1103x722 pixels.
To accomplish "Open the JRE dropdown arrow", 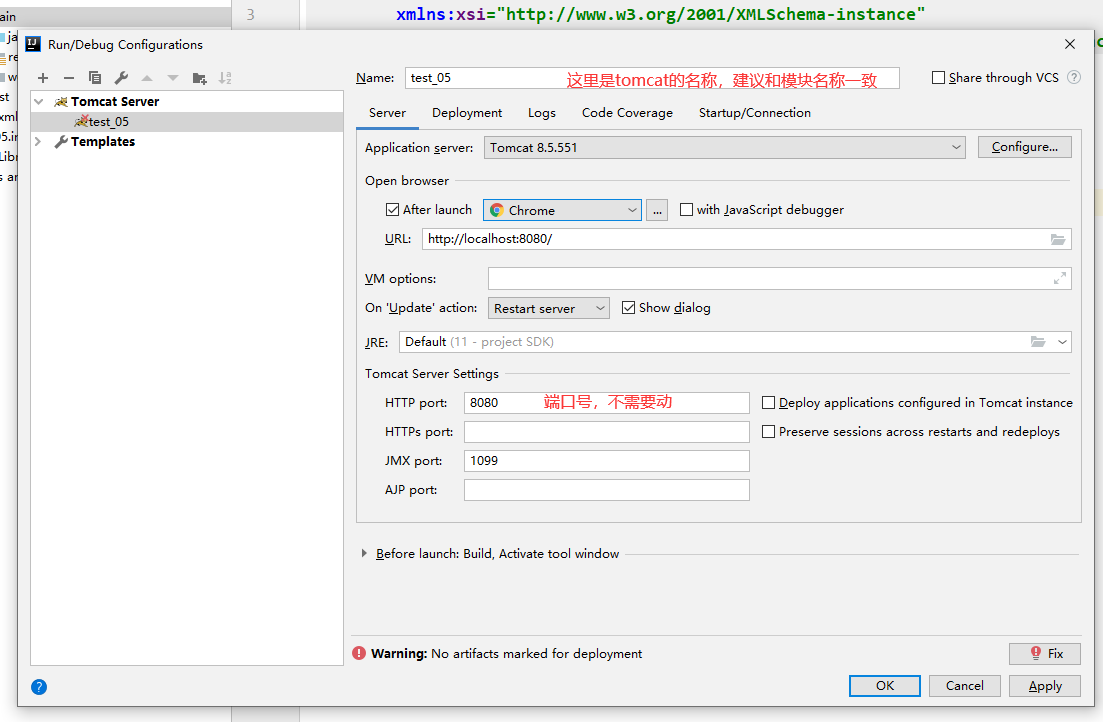I will coord(1062,342).
